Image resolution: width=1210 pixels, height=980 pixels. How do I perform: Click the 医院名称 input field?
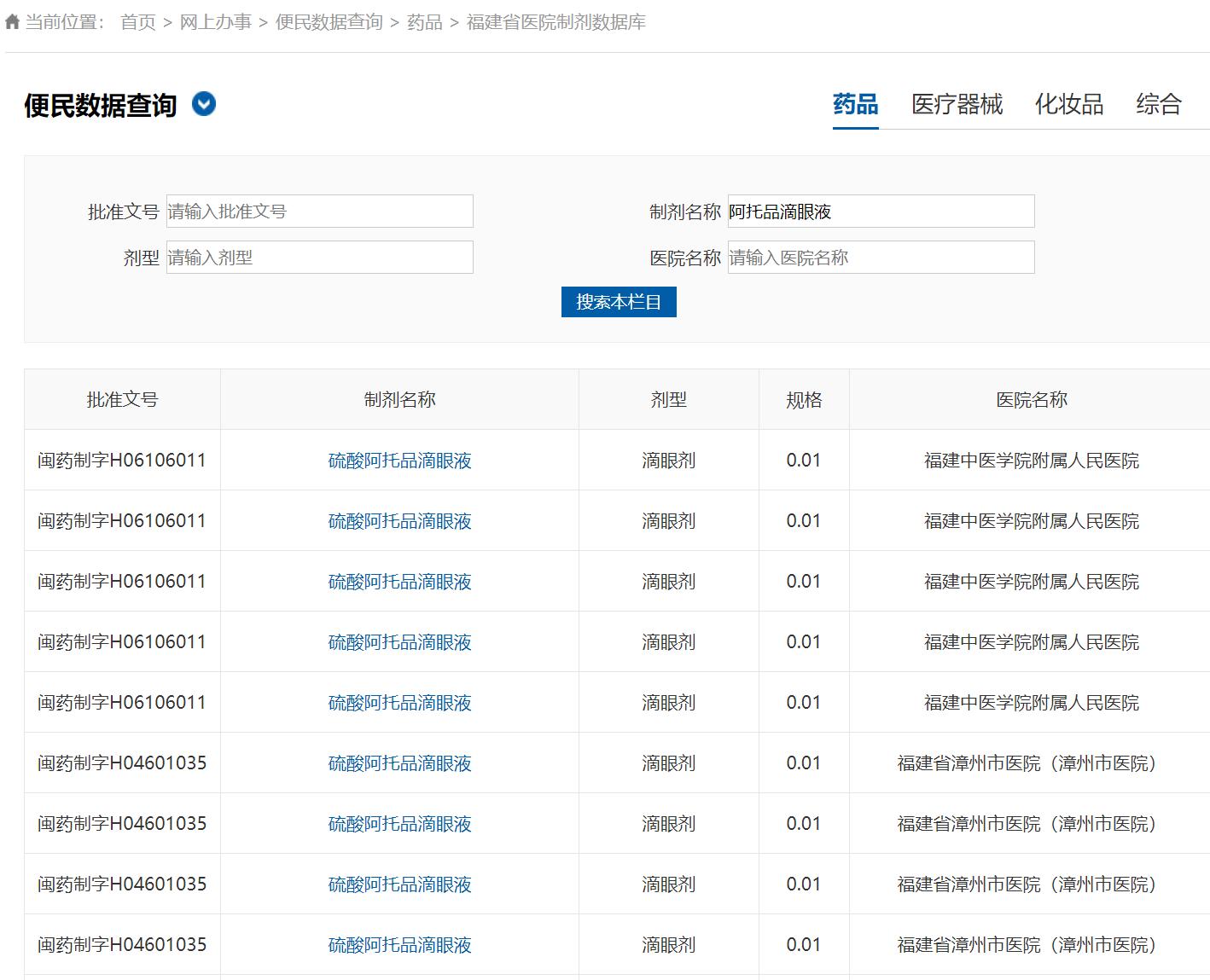pos(881,257)
